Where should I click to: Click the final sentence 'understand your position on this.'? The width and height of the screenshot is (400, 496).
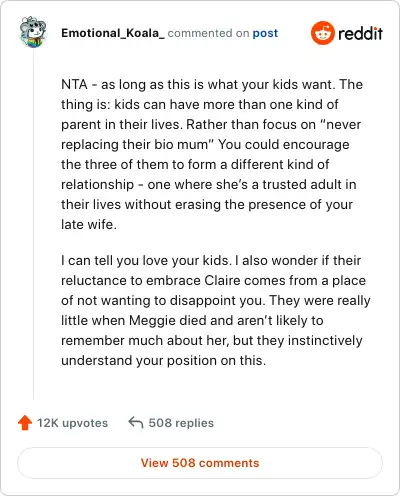coord(164,361)
